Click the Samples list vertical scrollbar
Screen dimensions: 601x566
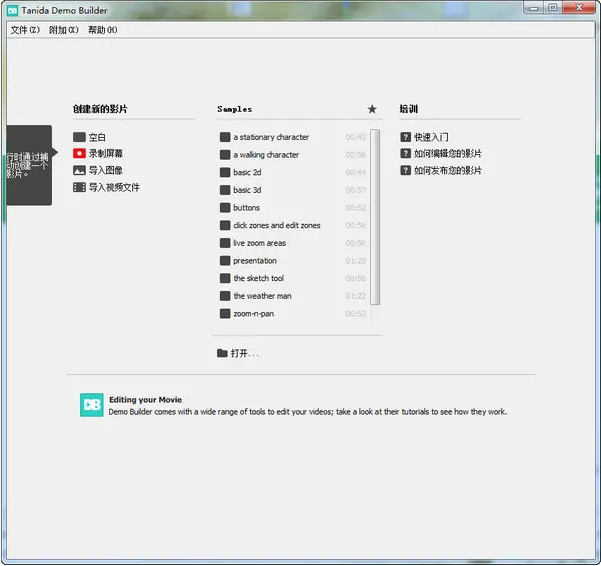click(375, 217)
